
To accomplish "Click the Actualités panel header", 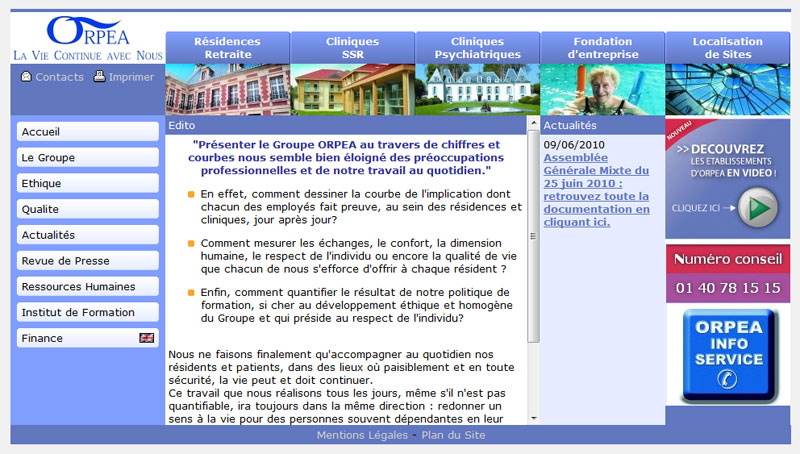I will (x=603, y=125).
